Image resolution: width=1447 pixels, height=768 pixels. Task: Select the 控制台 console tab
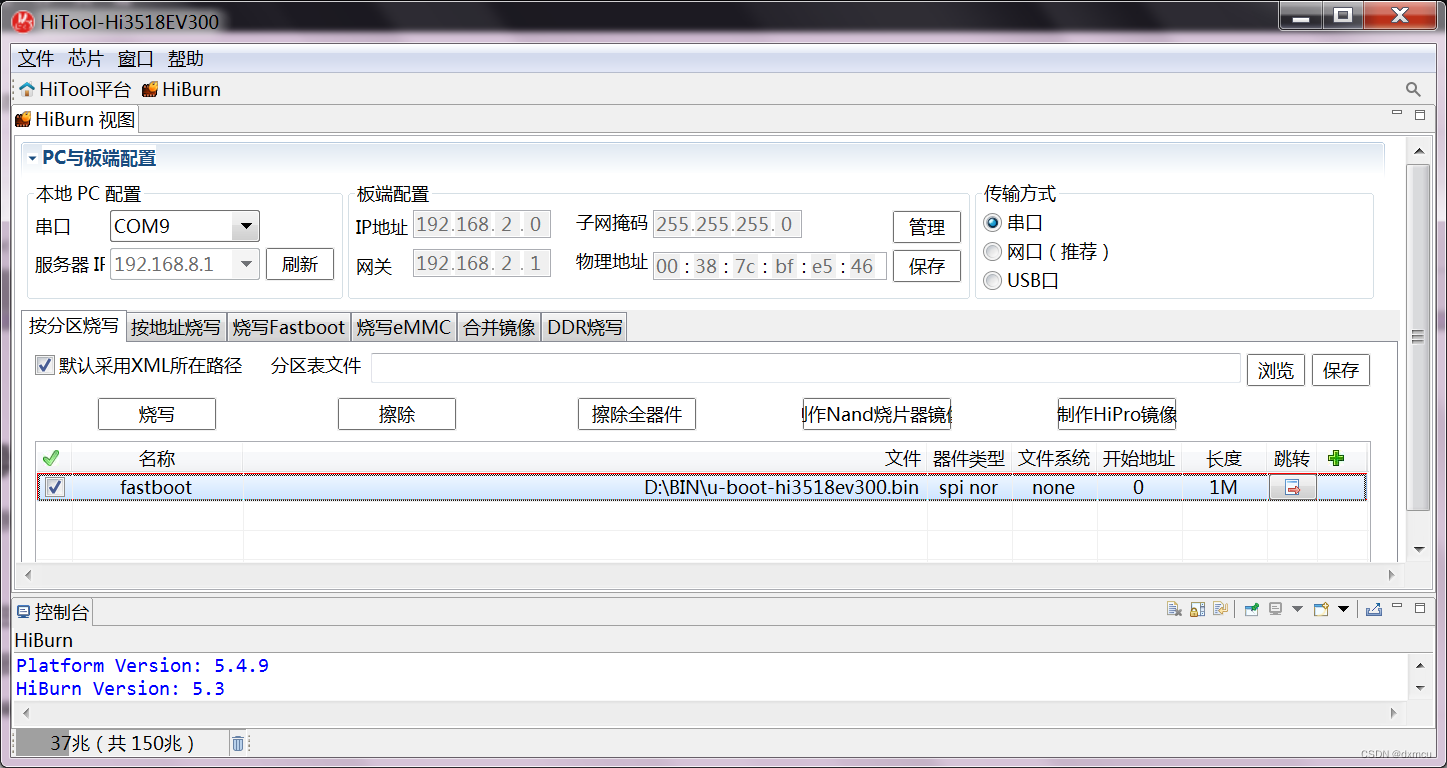53,612
